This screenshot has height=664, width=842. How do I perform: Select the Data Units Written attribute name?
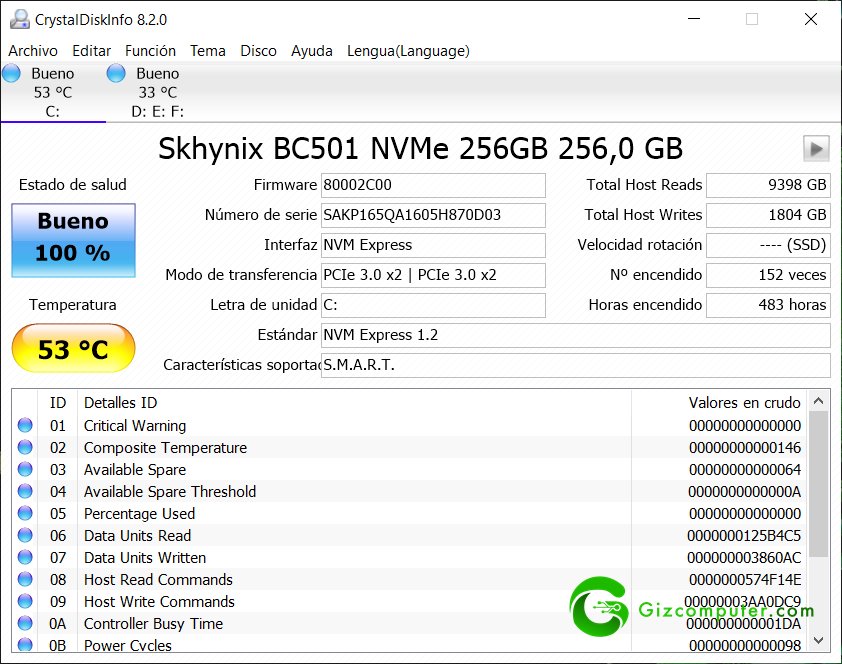[145, 558]
